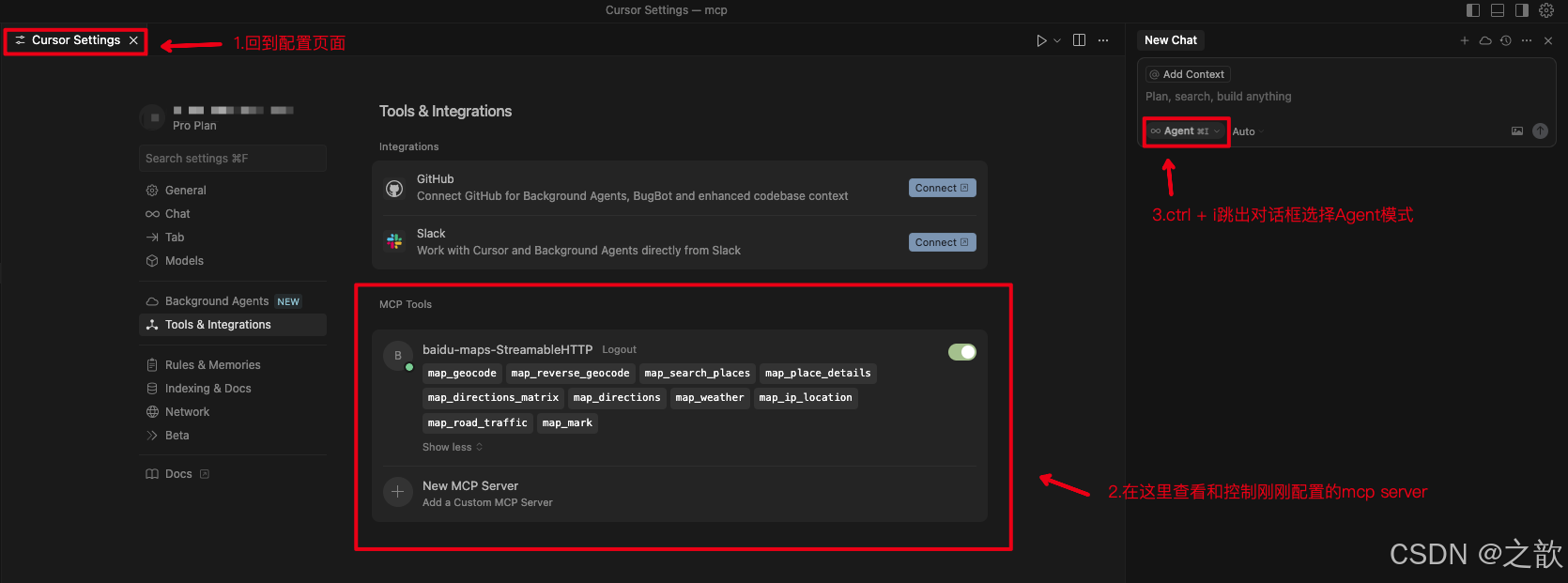The image size is (1568, 583).
Task: Send message with the up-arrow button
Action: pyautogui.click(x=1540, y=131)
